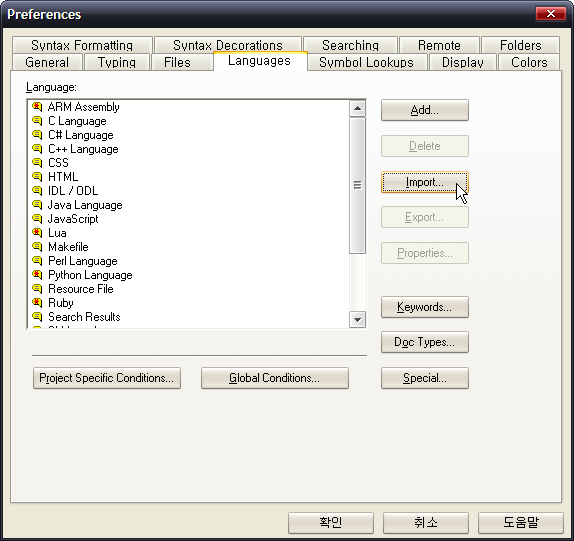Switch to the Colors tab
The width and height of the screenshot is (574, 541).
[529, 62]
